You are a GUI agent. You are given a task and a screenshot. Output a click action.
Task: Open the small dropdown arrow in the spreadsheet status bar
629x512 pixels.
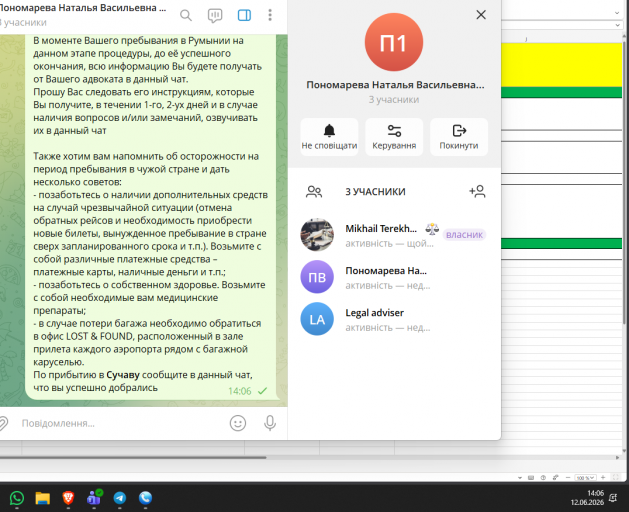click(x=519, y=478)
